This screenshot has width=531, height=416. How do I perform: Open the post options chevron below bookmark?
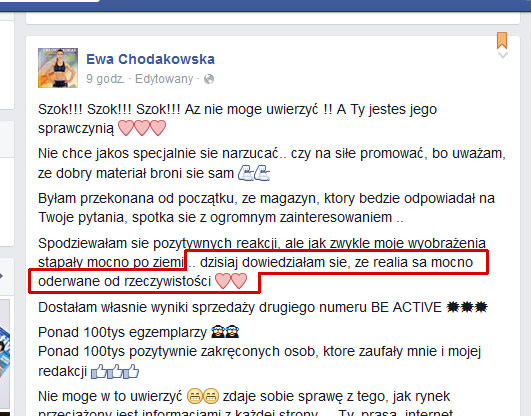point(503,55)
